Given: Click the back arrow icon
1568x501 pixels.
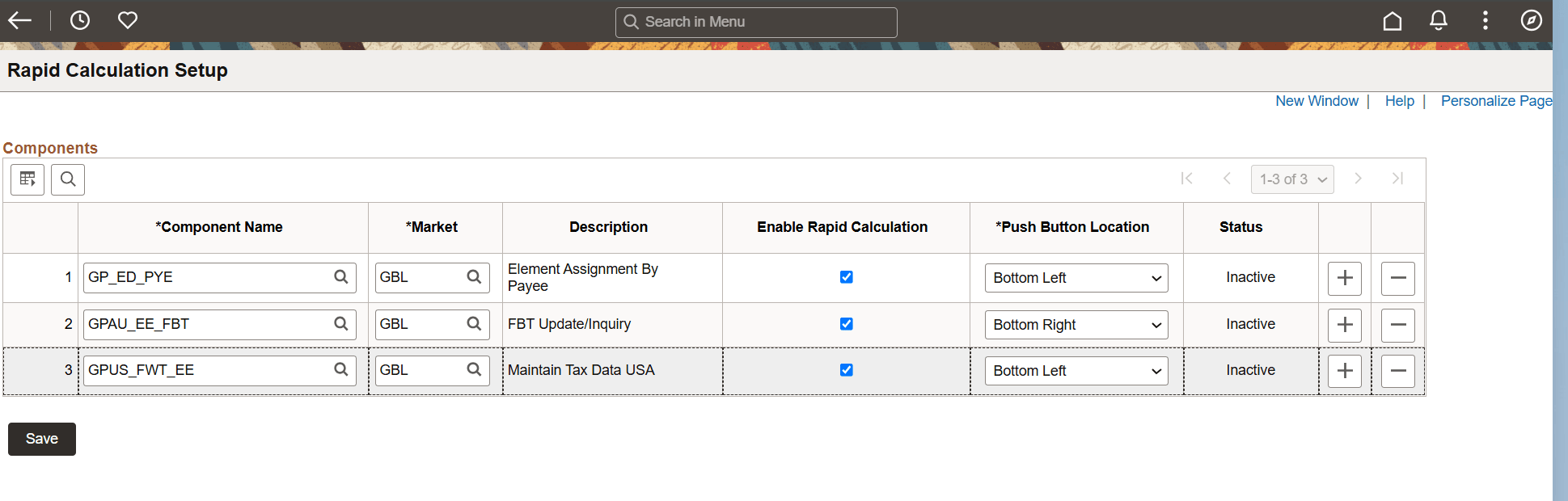Looking at the screenshot, I should coord(19,20).
